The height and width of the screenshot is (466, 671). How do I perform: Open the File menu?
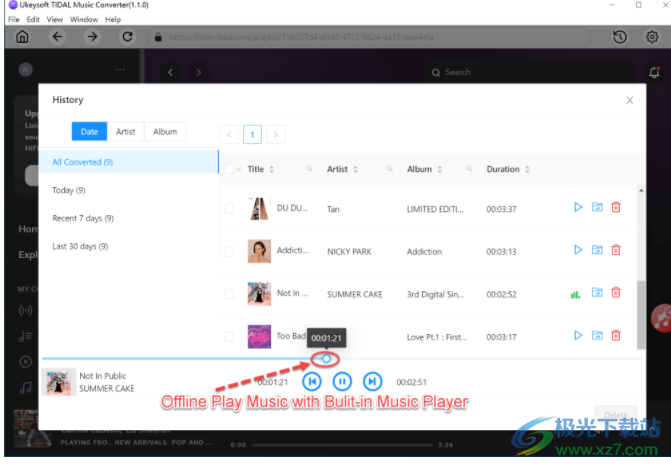coord(14,19)
